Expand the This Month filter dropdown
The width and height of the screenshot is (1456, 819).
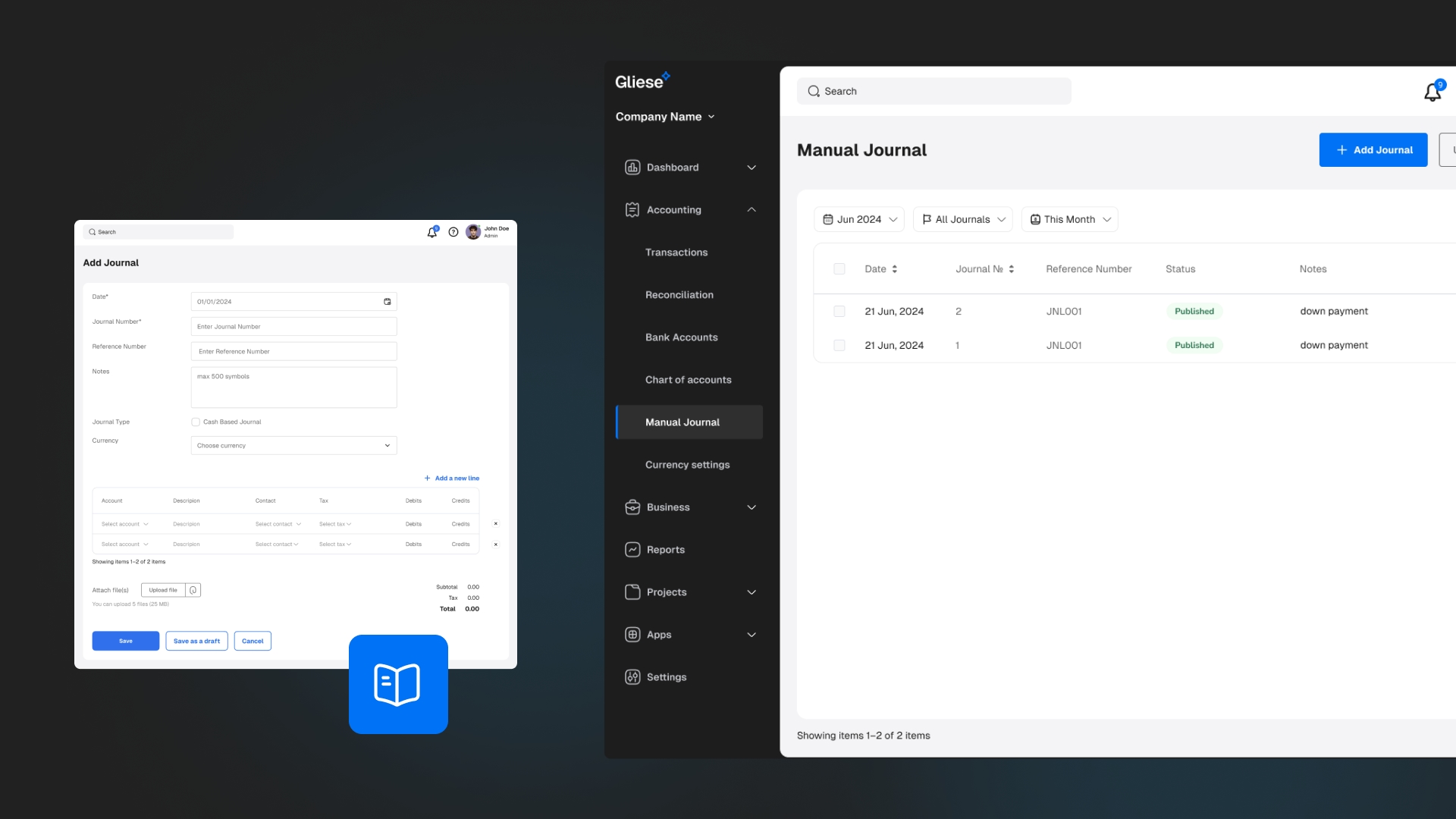(1070, 219)
